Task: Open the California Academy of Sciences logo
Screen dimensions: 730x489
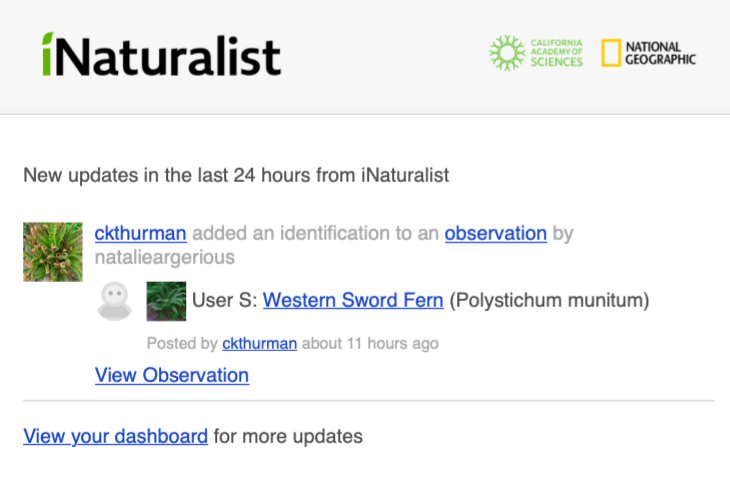Action: [536, 53]
